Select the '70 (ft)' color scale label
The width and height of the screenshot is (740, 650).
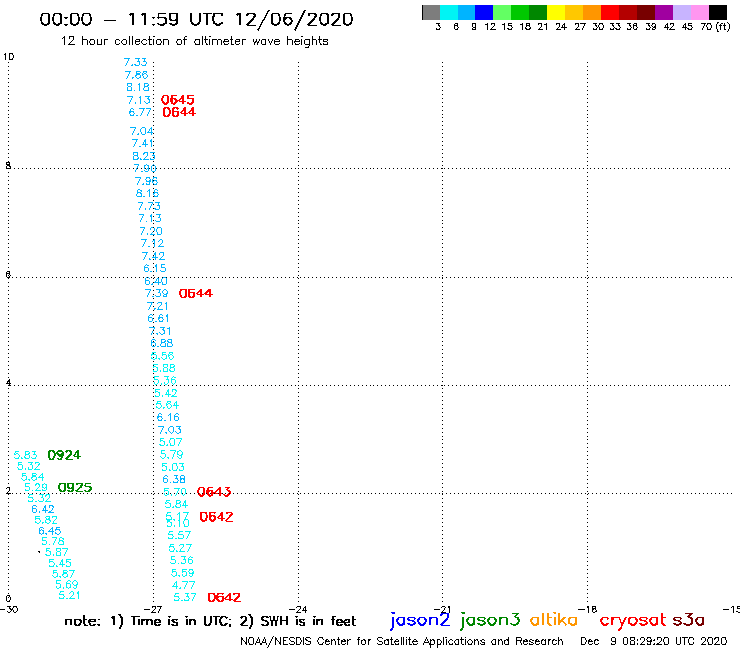point(715,27)
